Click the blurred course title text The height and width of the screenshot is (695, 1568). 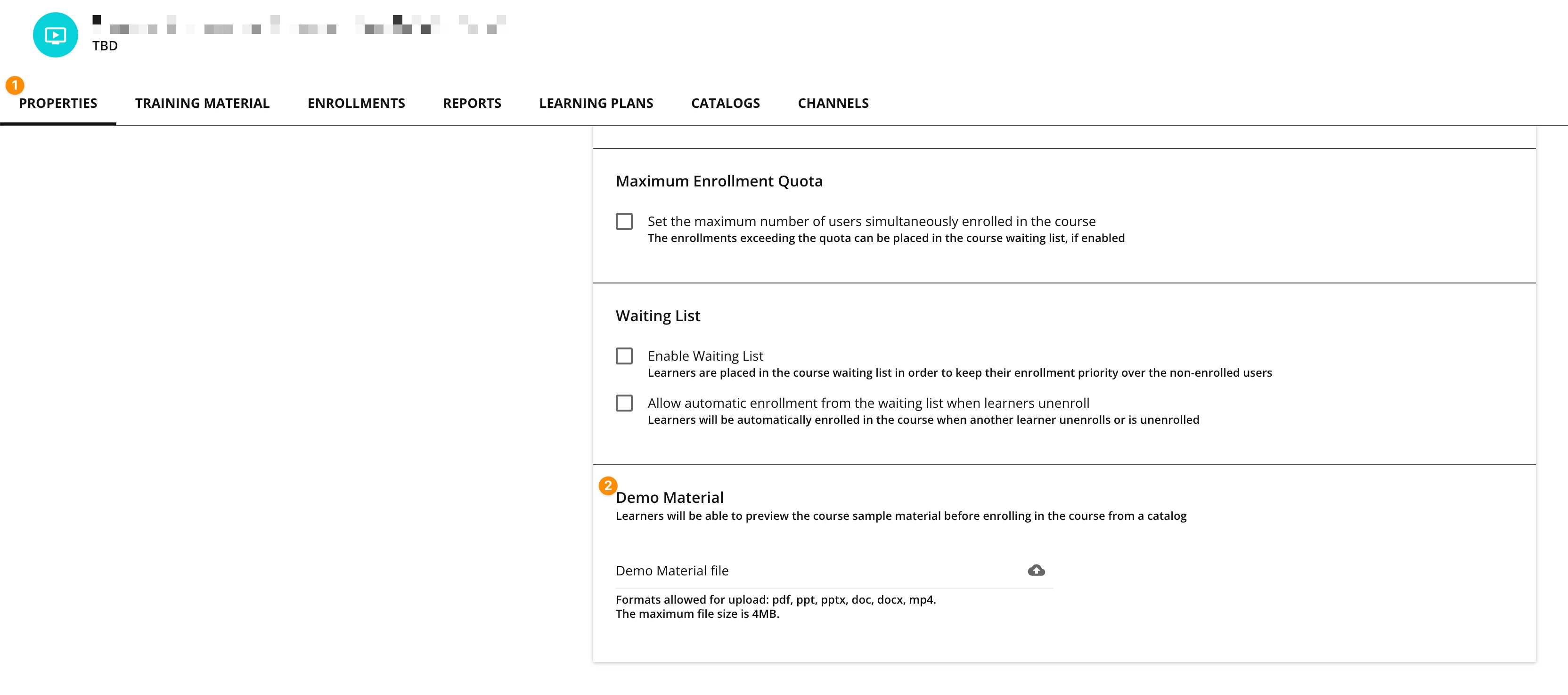298,25
